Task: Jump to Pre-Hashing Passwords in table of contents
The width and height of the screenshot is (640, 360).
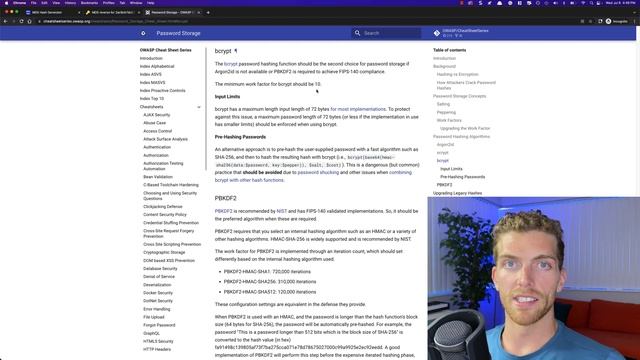Action: [462, 177]
